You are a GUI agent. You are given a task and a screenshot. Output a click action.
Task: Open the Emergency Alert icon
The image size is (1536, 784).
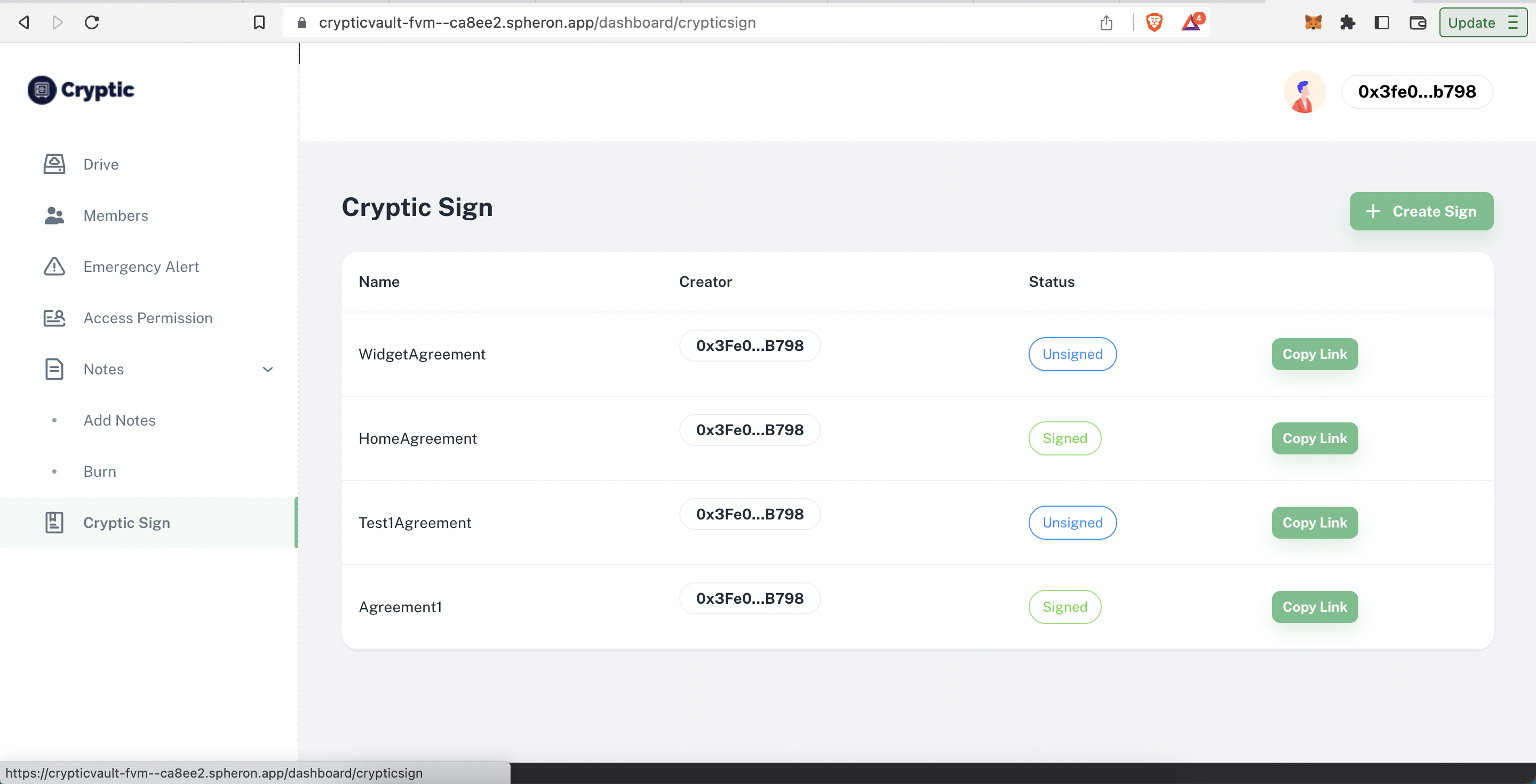[x=53, y=266]
